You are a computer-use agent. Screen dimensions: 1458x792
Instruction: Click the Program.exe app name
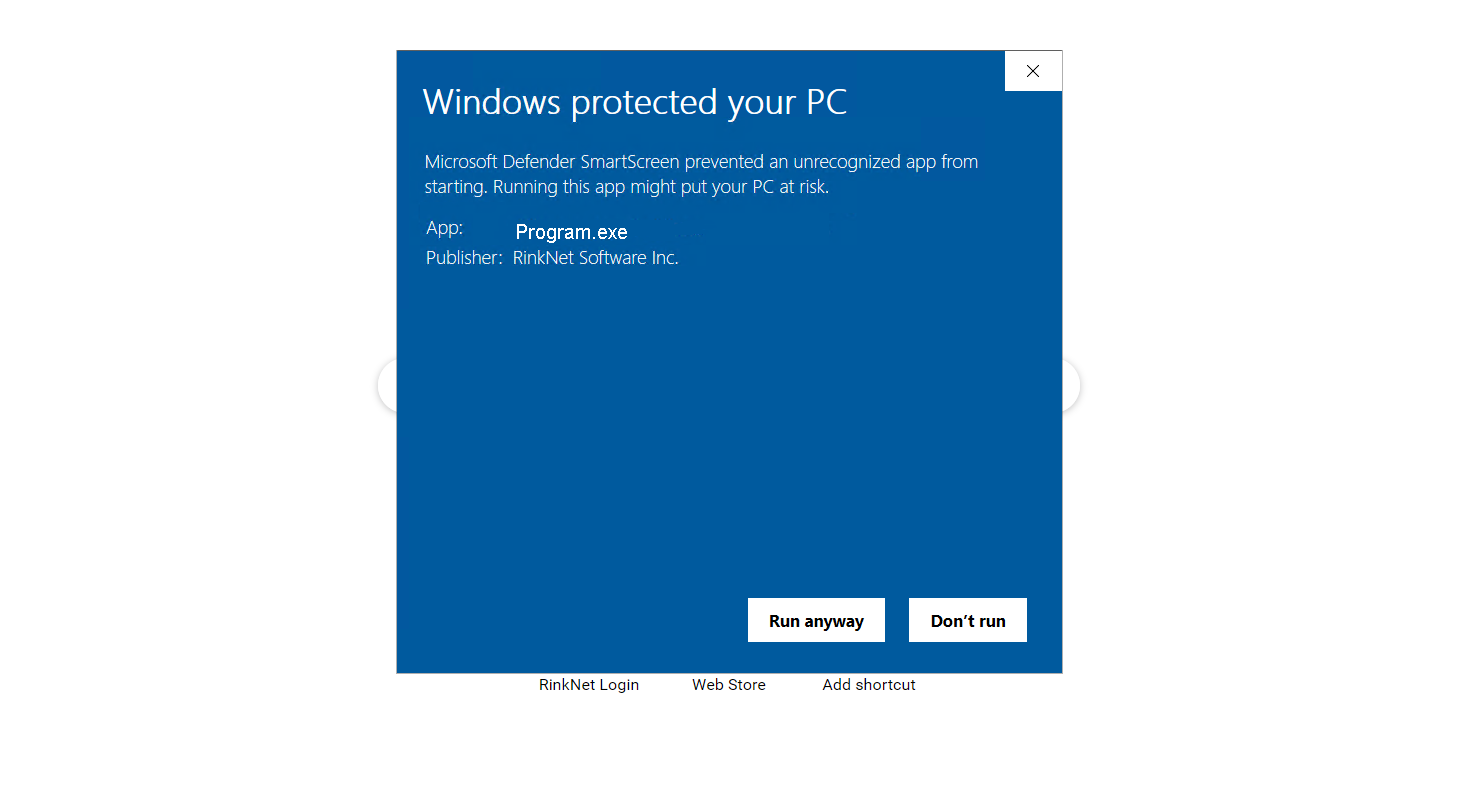coord(572,232)
